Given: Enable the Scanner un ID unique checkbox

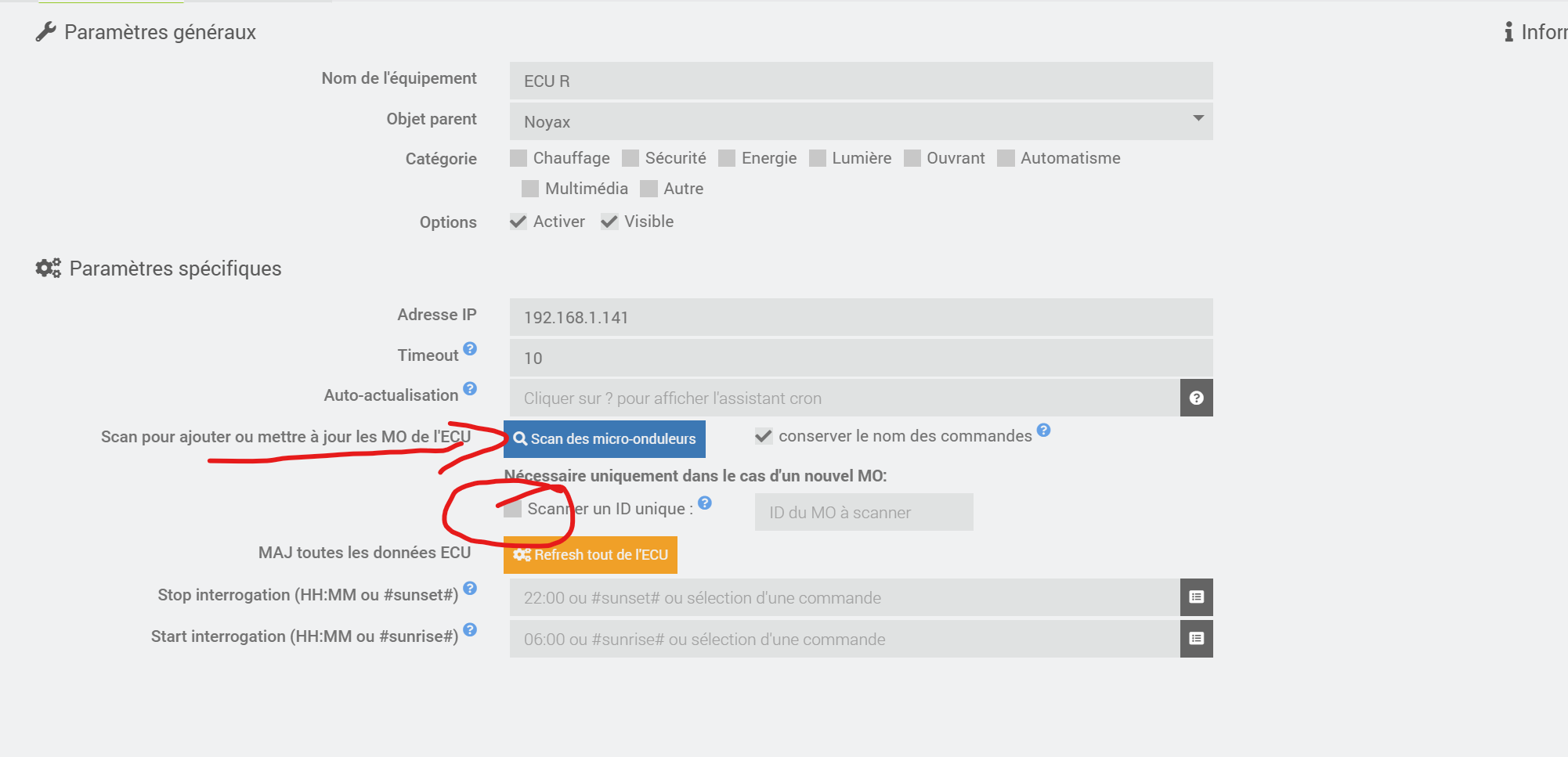Looking at the screenshot, I should pos(513,509).
